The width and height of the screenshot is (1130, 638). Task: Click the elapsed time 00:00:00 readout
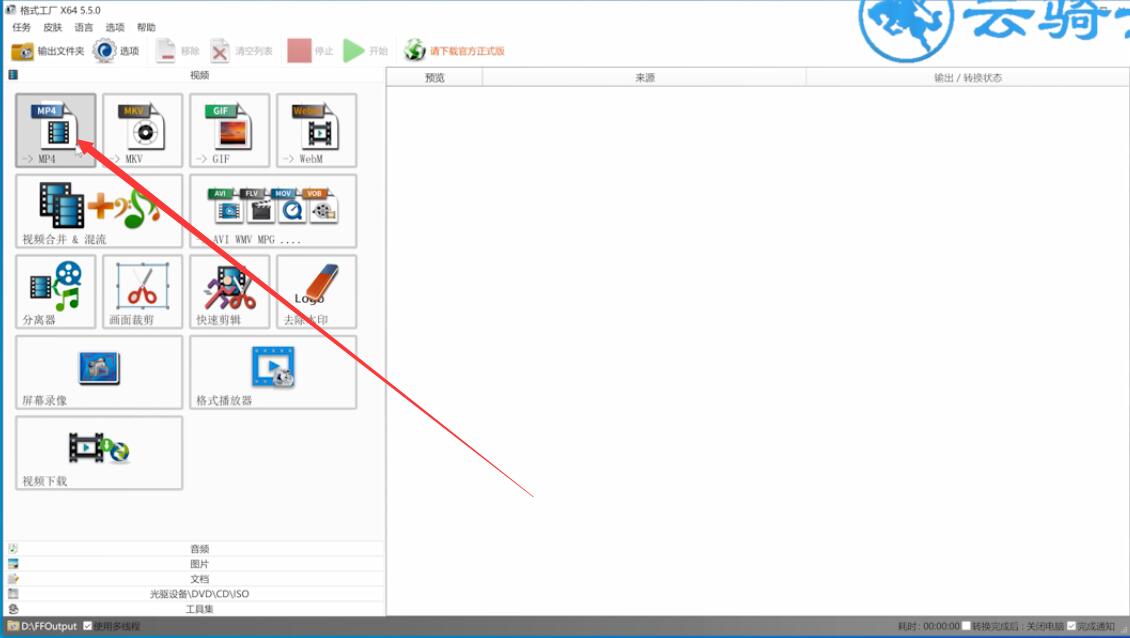point(941,626)
